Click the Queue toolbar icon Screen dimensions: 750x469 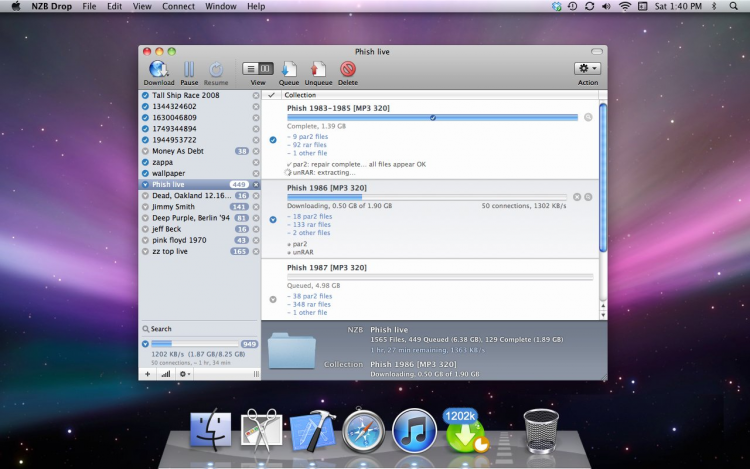point(288,70)
